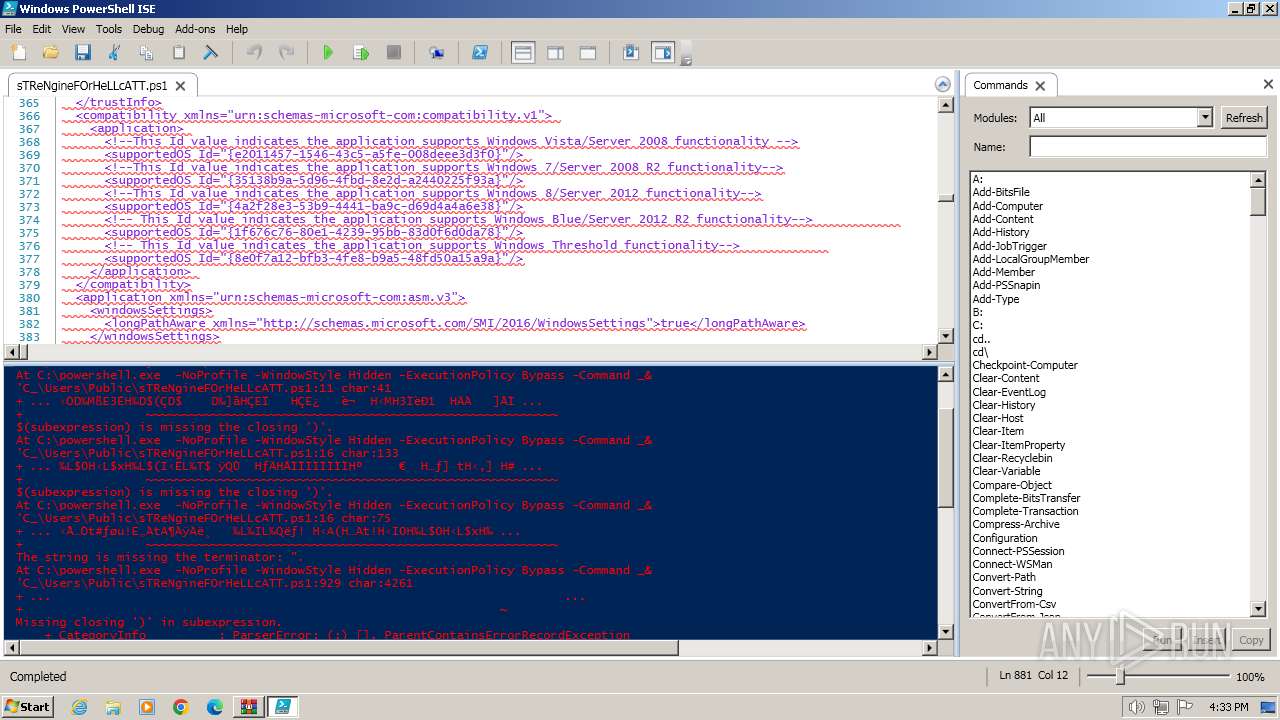Click the console pane scroll up arrow
1280x720 pixels.
(946, 374)
